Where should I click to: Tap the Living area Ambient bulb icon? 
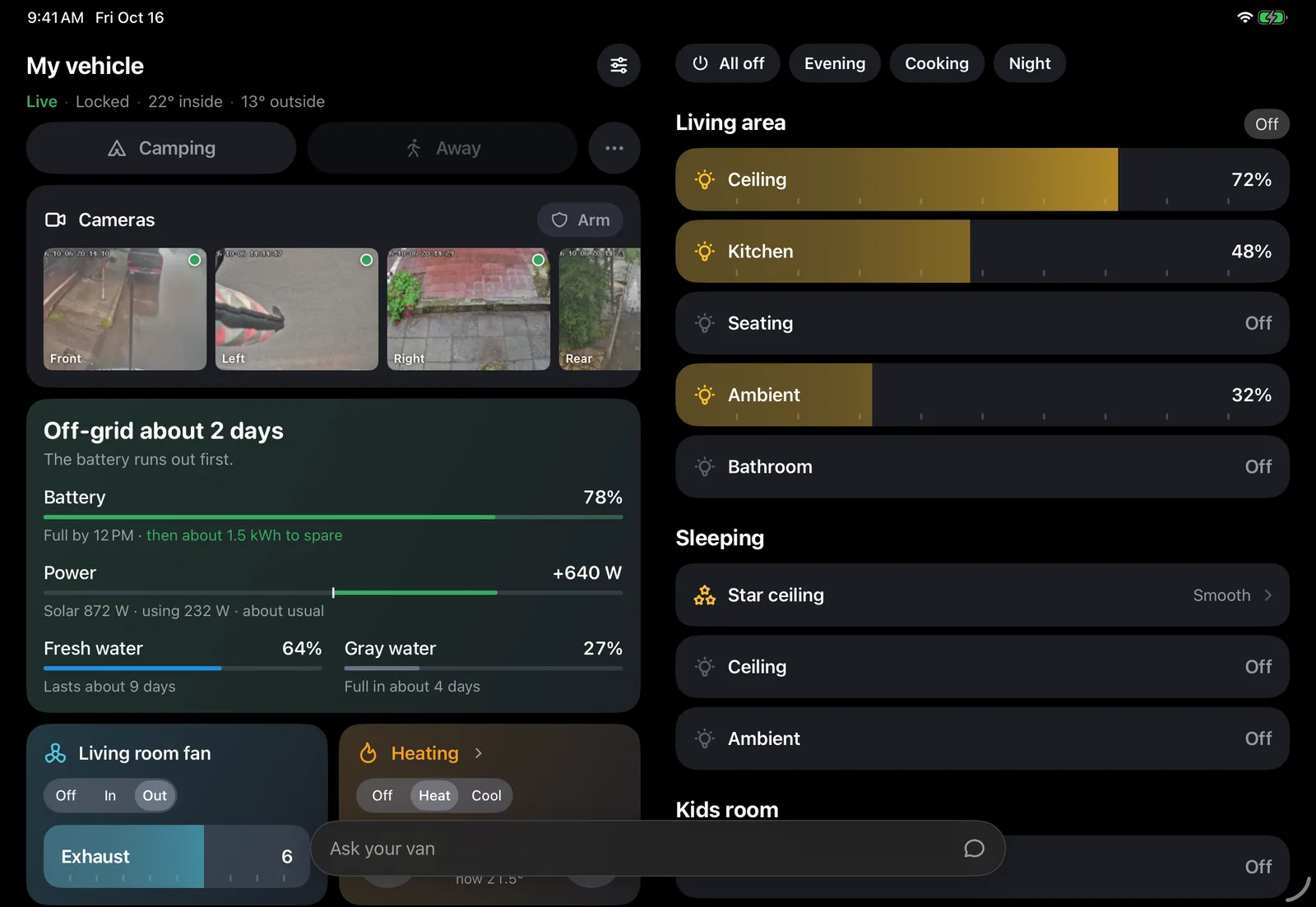tap(705, 395)
